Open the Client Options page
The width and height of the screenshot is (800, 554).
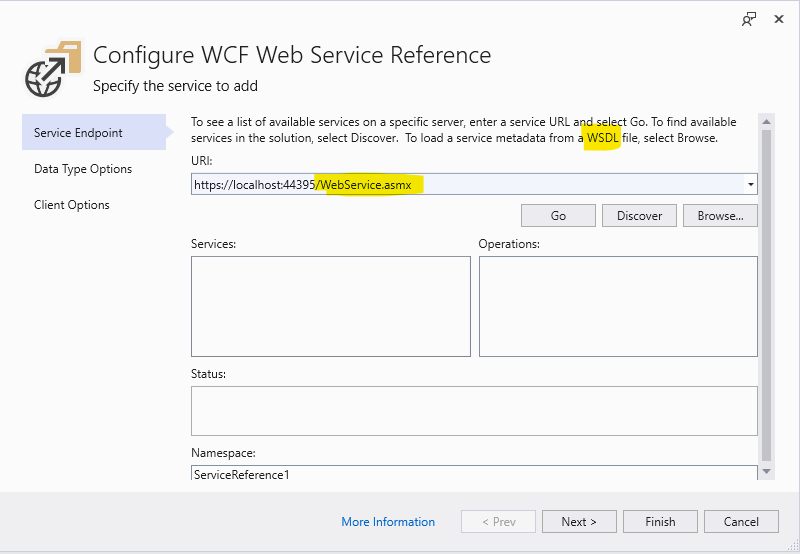(x=72, y=205)
